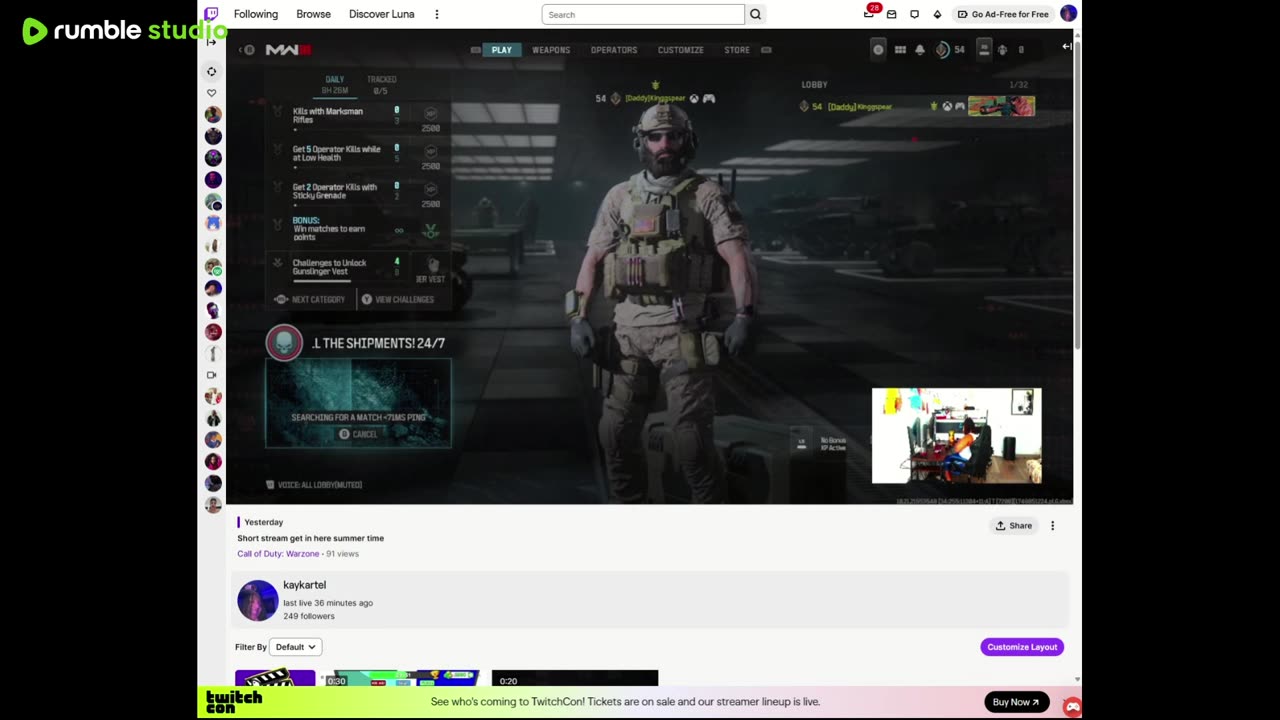This screenshot has width=1280, height=720.
Task: Open the 0:20 video thumbnail
Action: (575, 678)
